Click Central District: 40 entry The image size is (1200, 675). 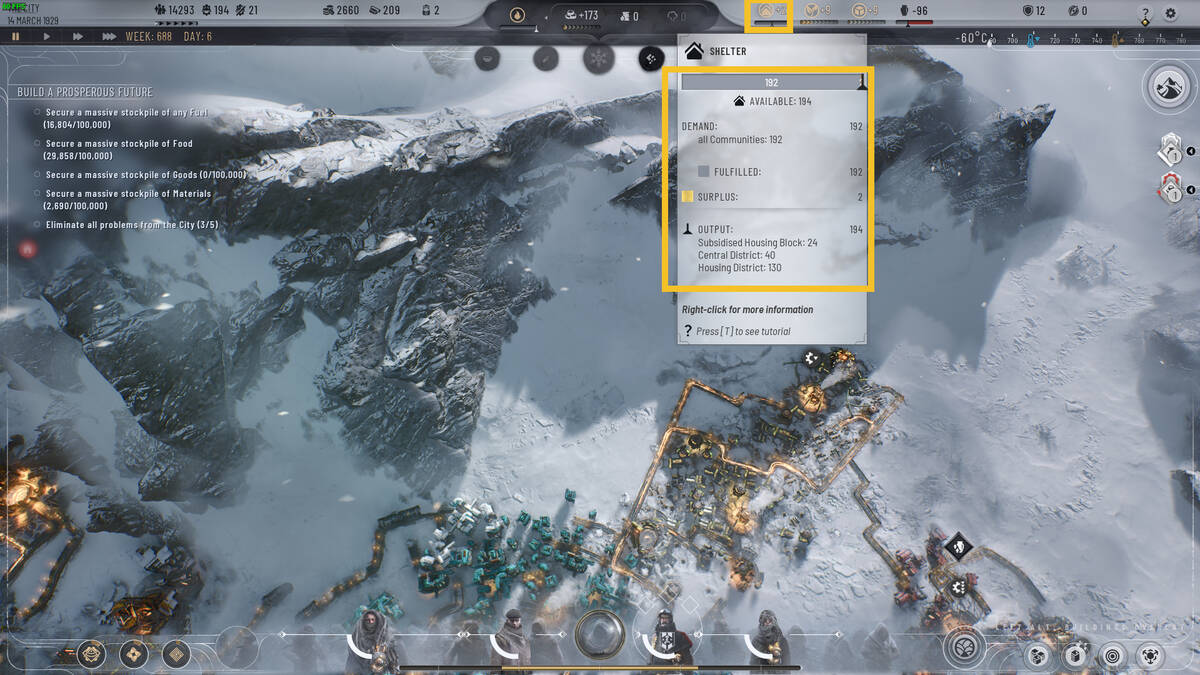(737, 256)
